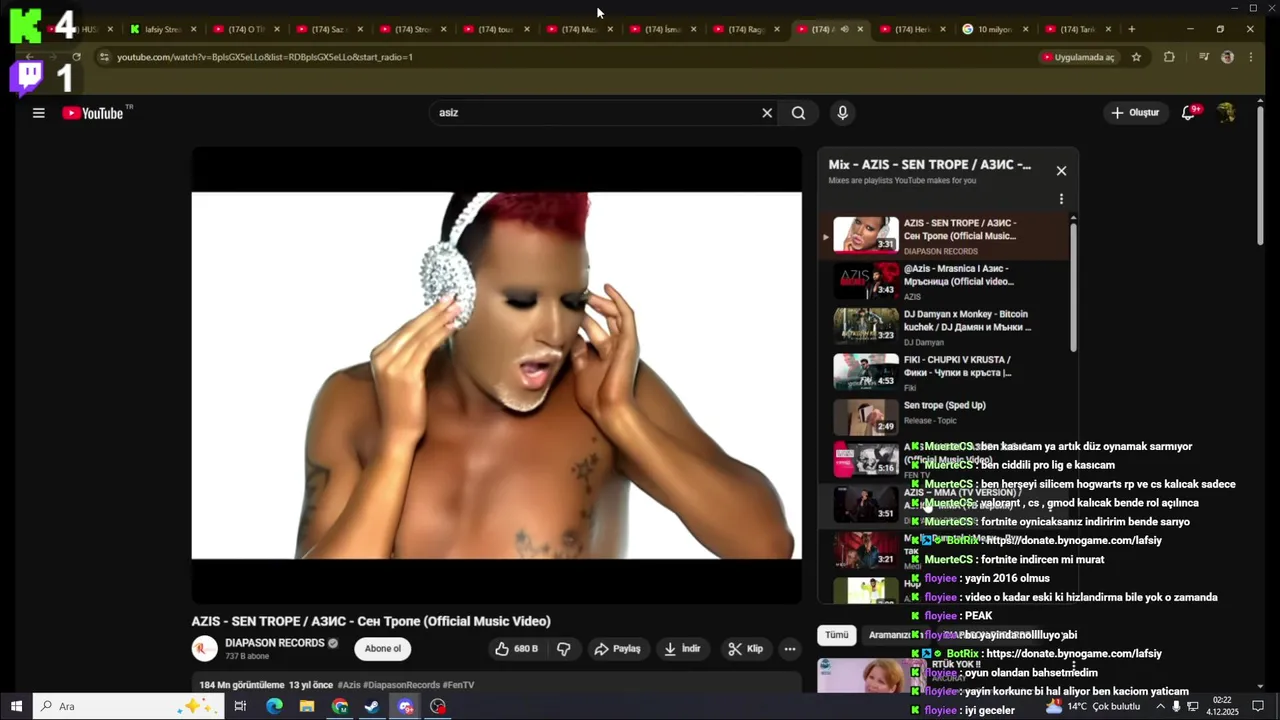Open Mix playlist three-dot options
The image size is (1280, 720).
click(1061, 199)
